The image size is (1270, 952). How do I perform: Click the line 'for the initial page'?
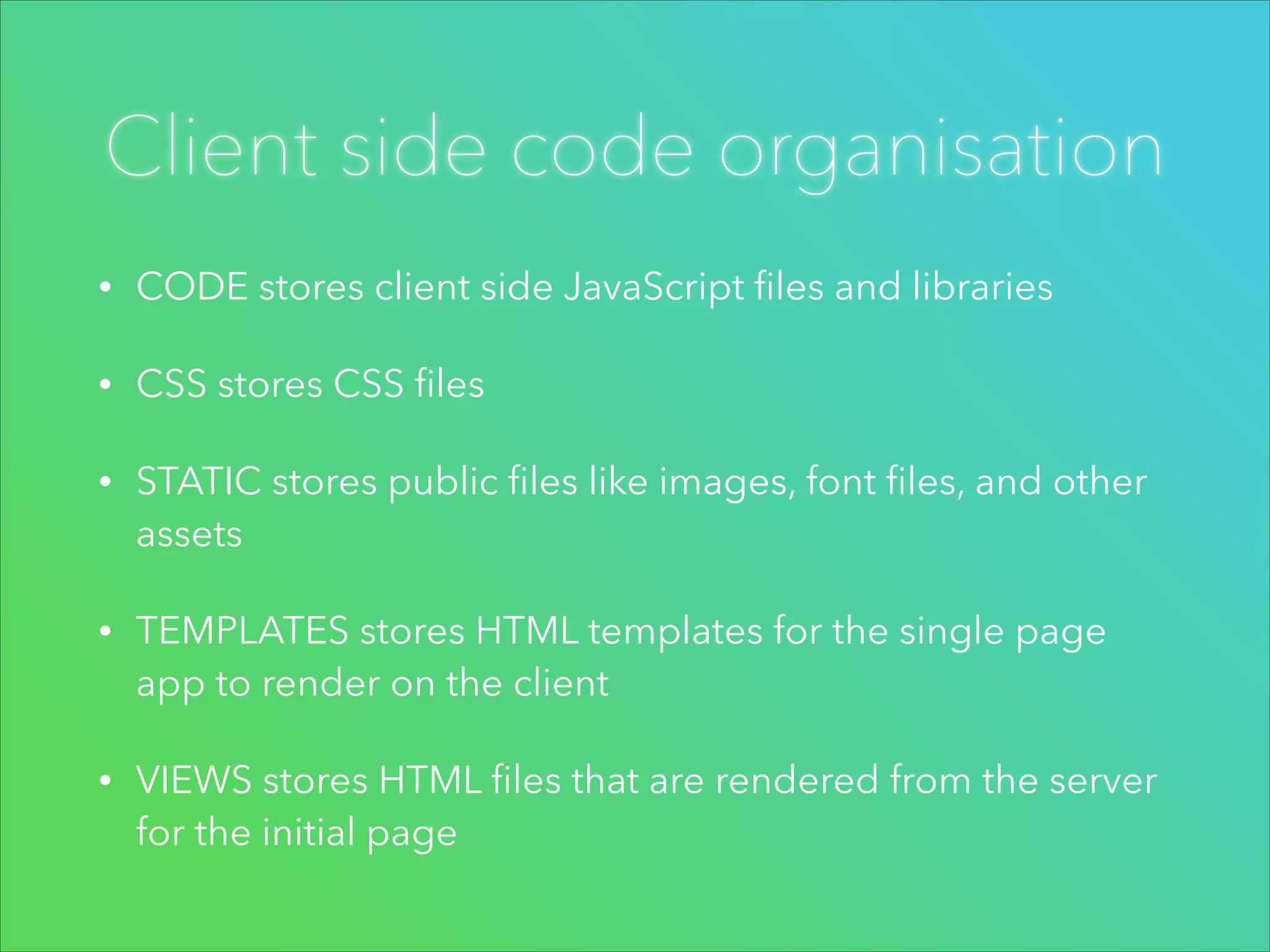pos(296,832)
